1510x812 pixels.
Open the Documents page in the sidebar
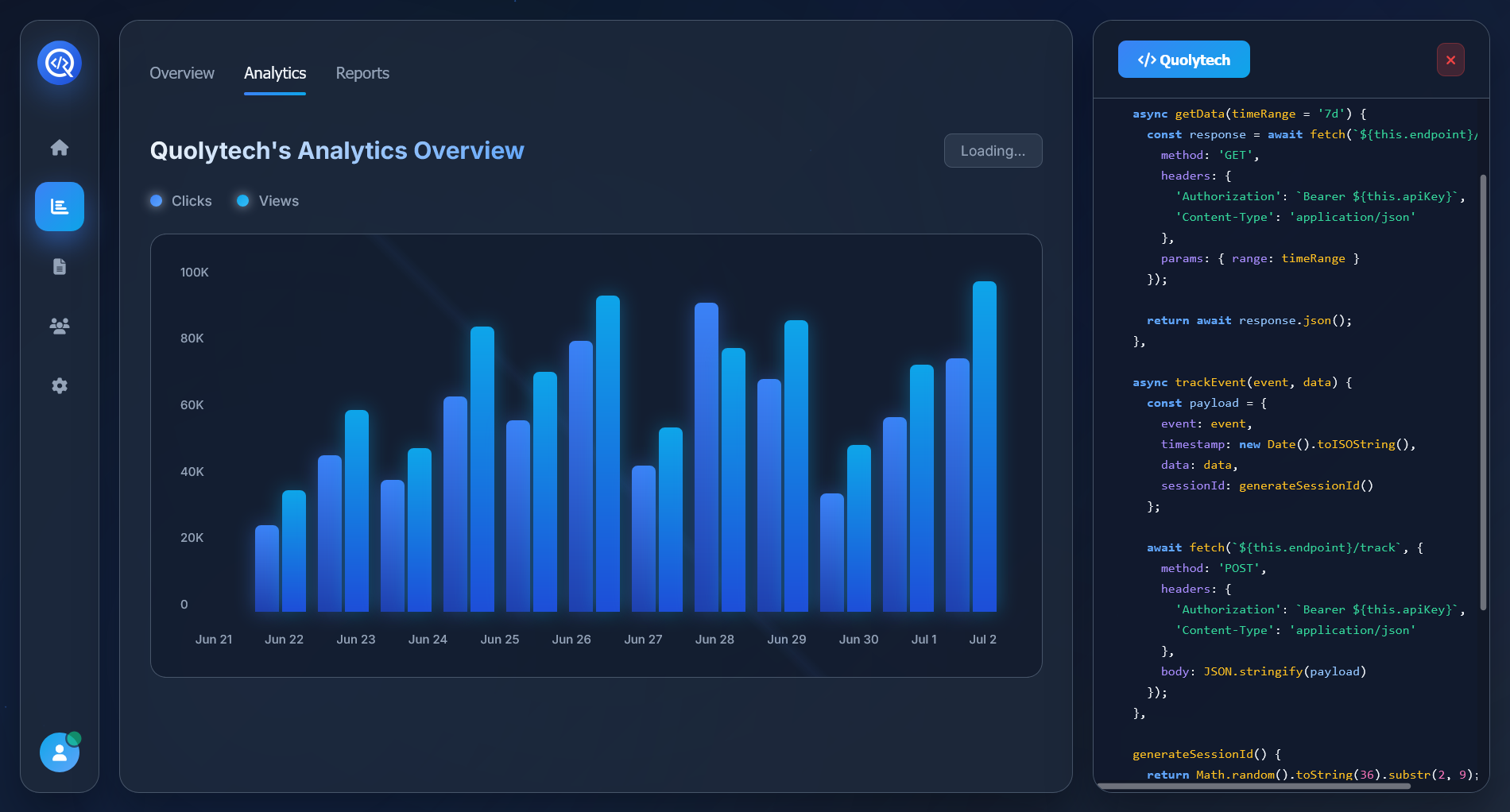point(60,266)
